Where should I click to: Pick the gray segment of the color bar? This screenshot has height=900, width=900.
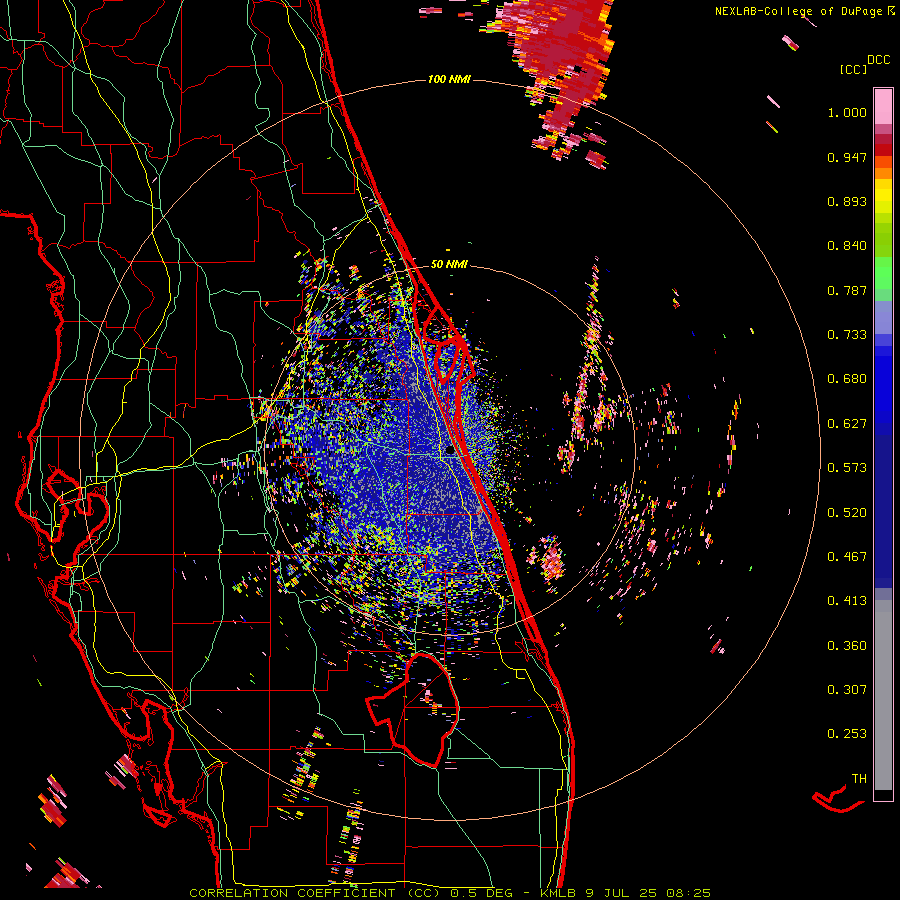point(883,695)
